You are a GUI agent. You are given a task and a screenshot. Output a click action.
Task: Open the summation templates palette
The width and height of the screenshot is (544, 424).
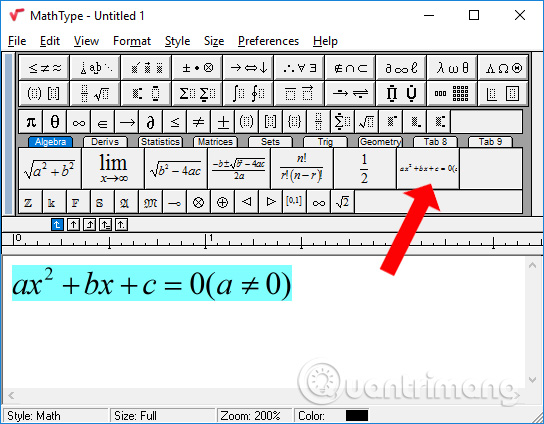click(x=197, y=93)
